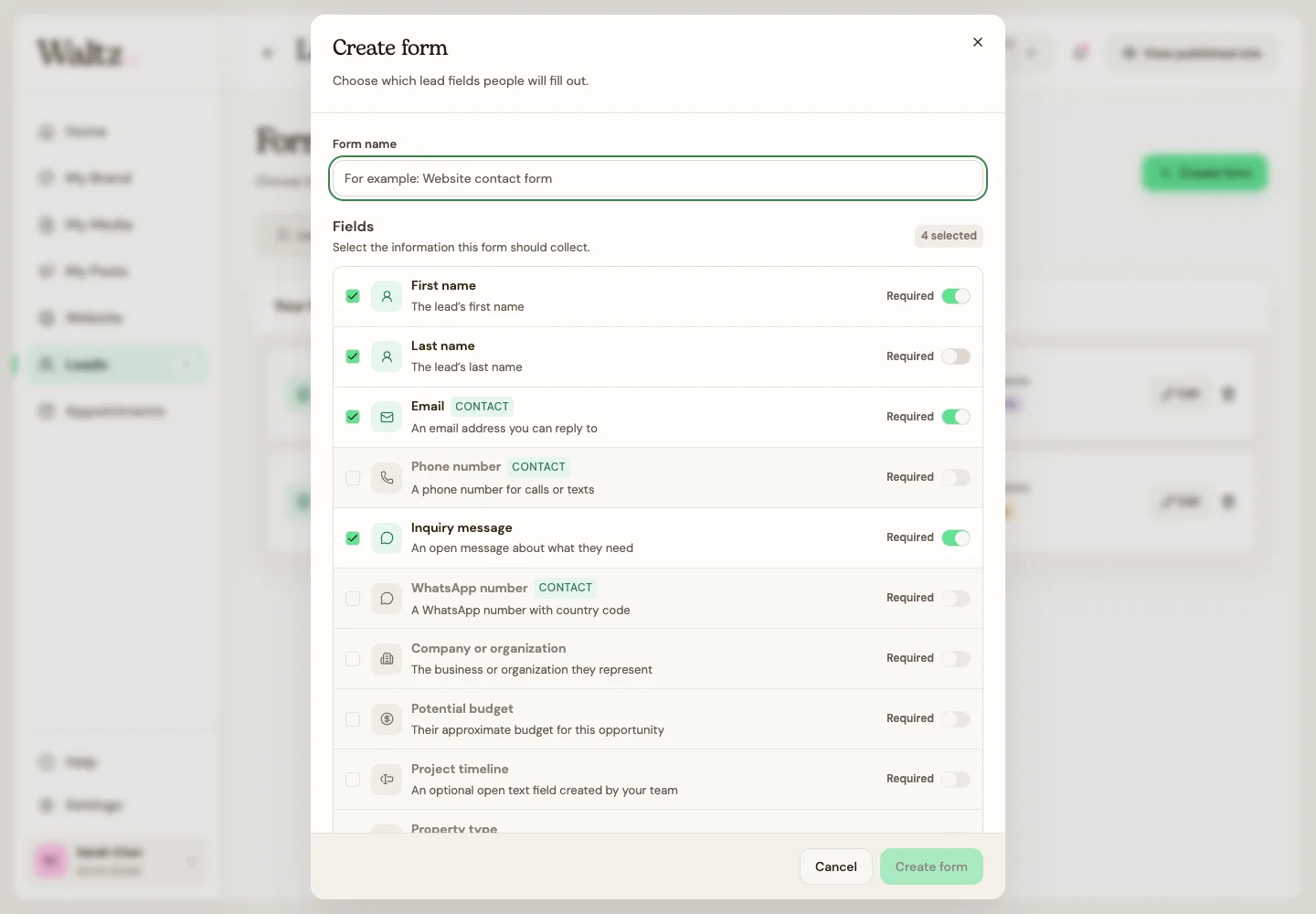Check the Potential budget checkbox
This screenshot has width=1316, height=914.
click(x=353, y=718)
